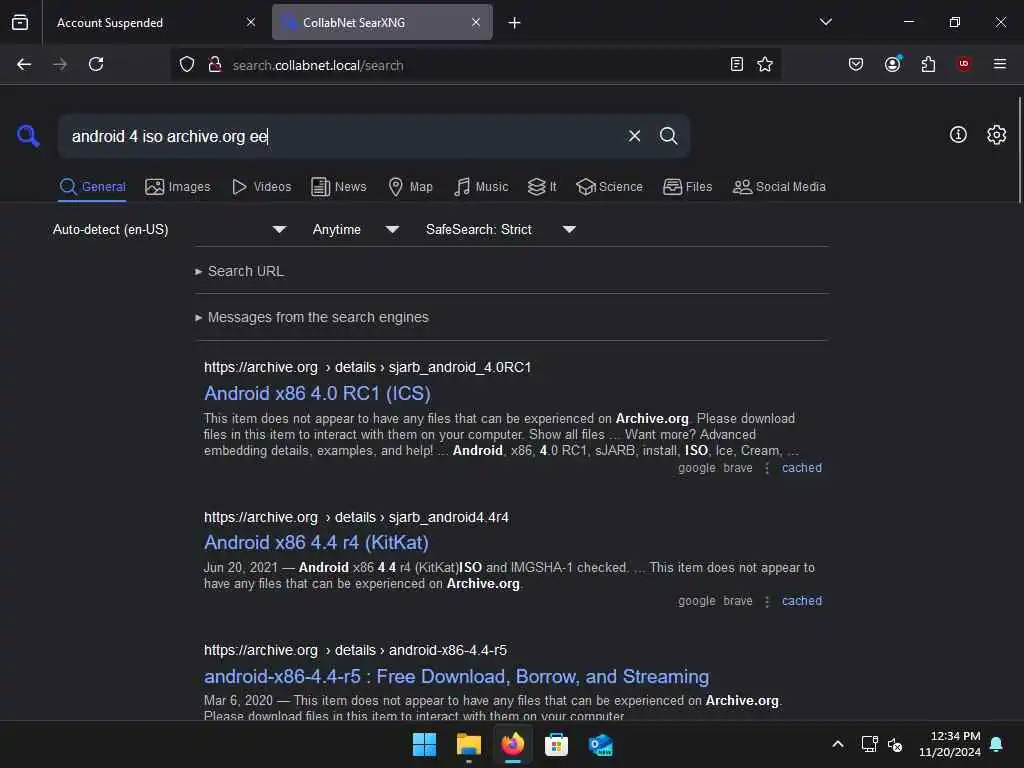Viewport: 1024px width, 768px height.
Task: Open Auto-detect (en-US) language dropdown
Action: [x=169, y=229]
